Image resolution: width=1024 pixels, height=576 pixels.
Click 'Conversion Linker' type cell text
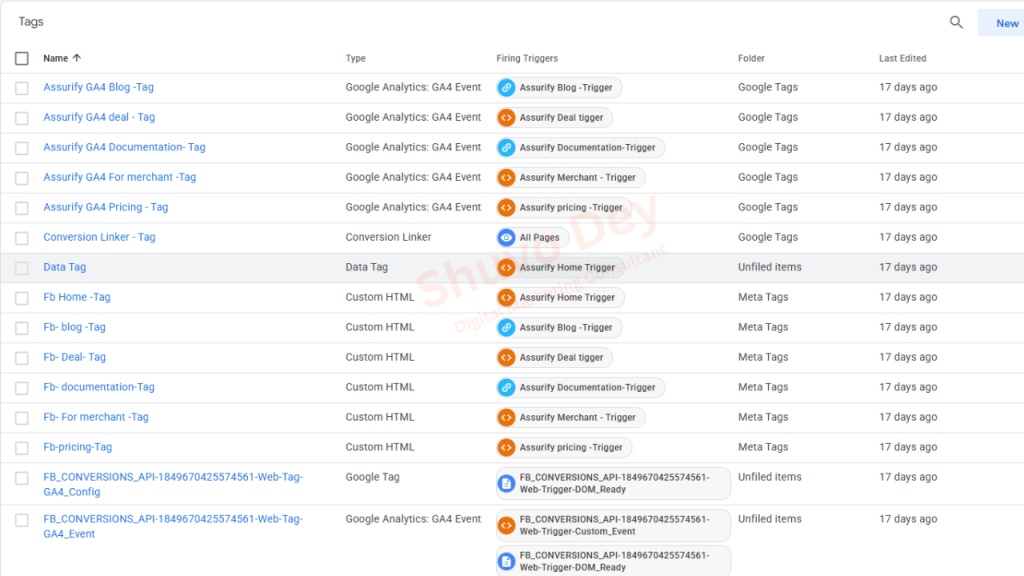pyautogui.click(x=389, y=237)
